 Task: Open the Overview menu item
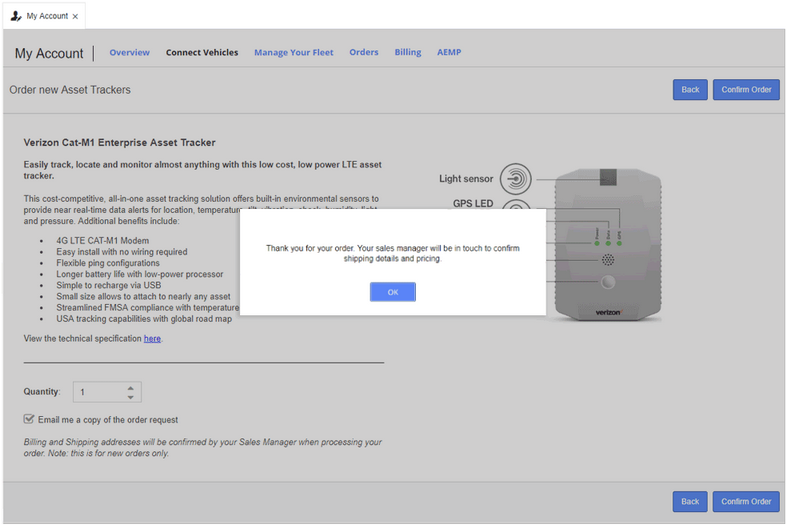click(129, 52)
